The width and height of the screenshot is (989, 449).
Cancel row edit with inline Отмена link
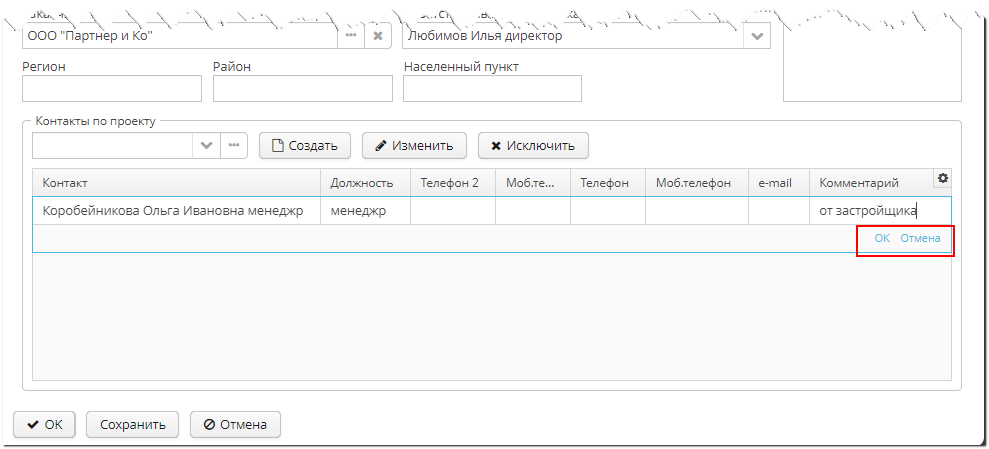click(920, 238)
